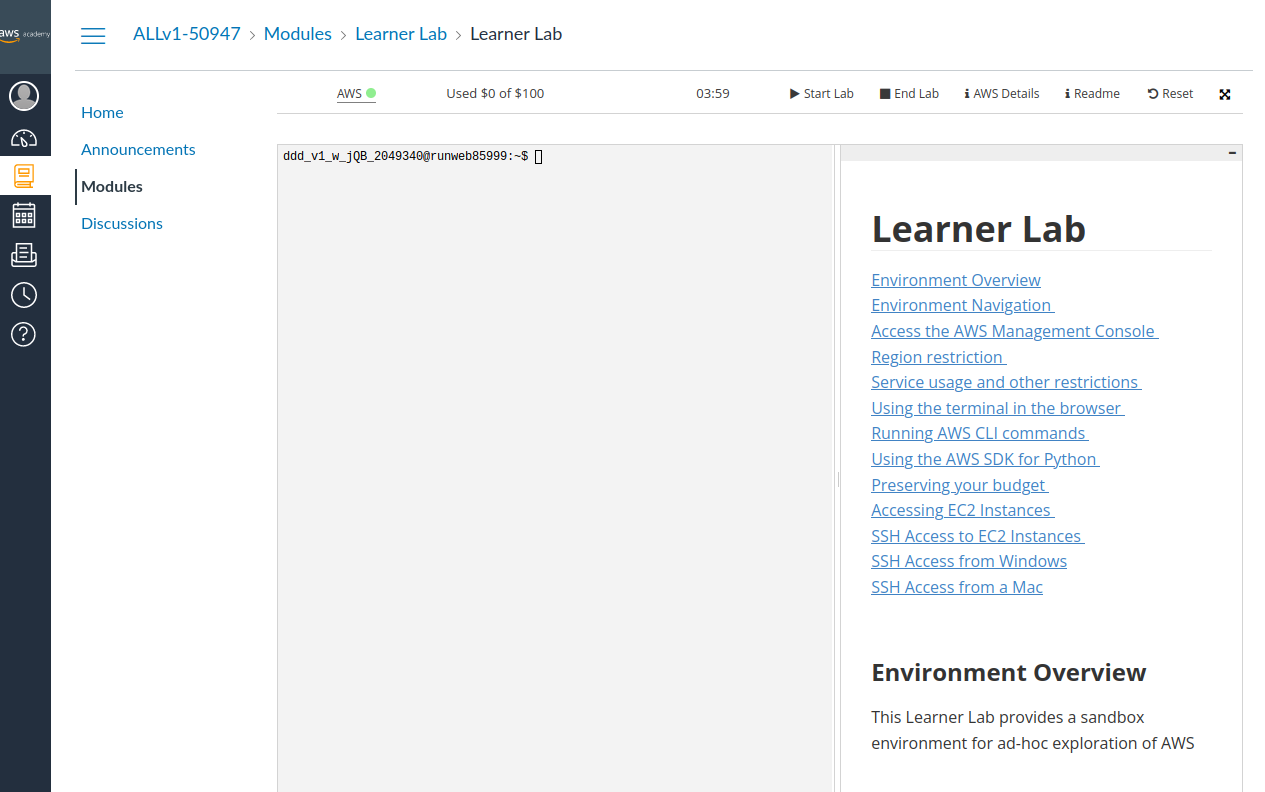Navigate to Modules via the breadcrumb
The height and width of the screenshot is (792, 1265).
(x=298, y=33)
